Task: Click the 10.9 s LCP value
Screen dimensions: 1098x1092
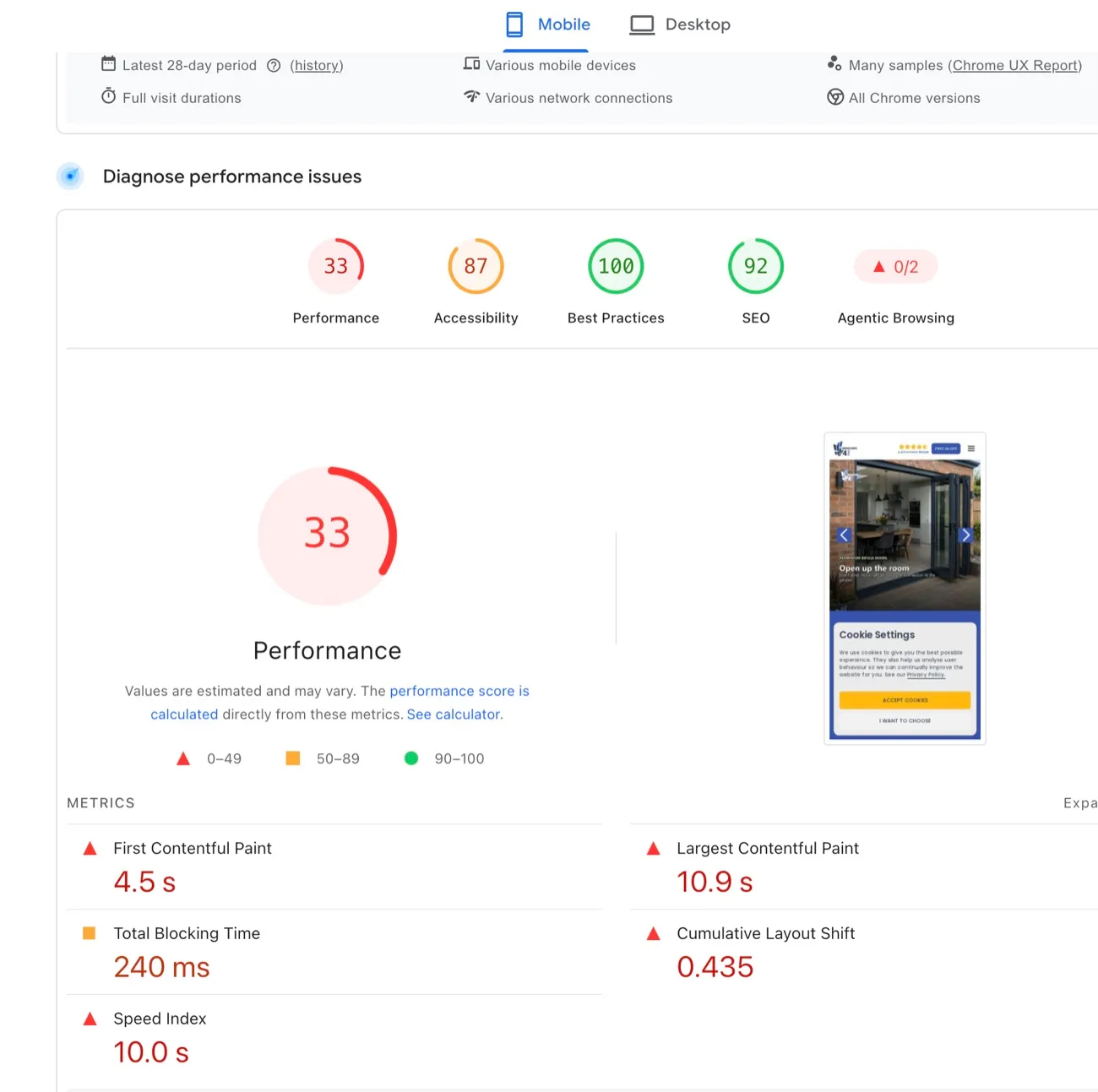Action: 715,882
